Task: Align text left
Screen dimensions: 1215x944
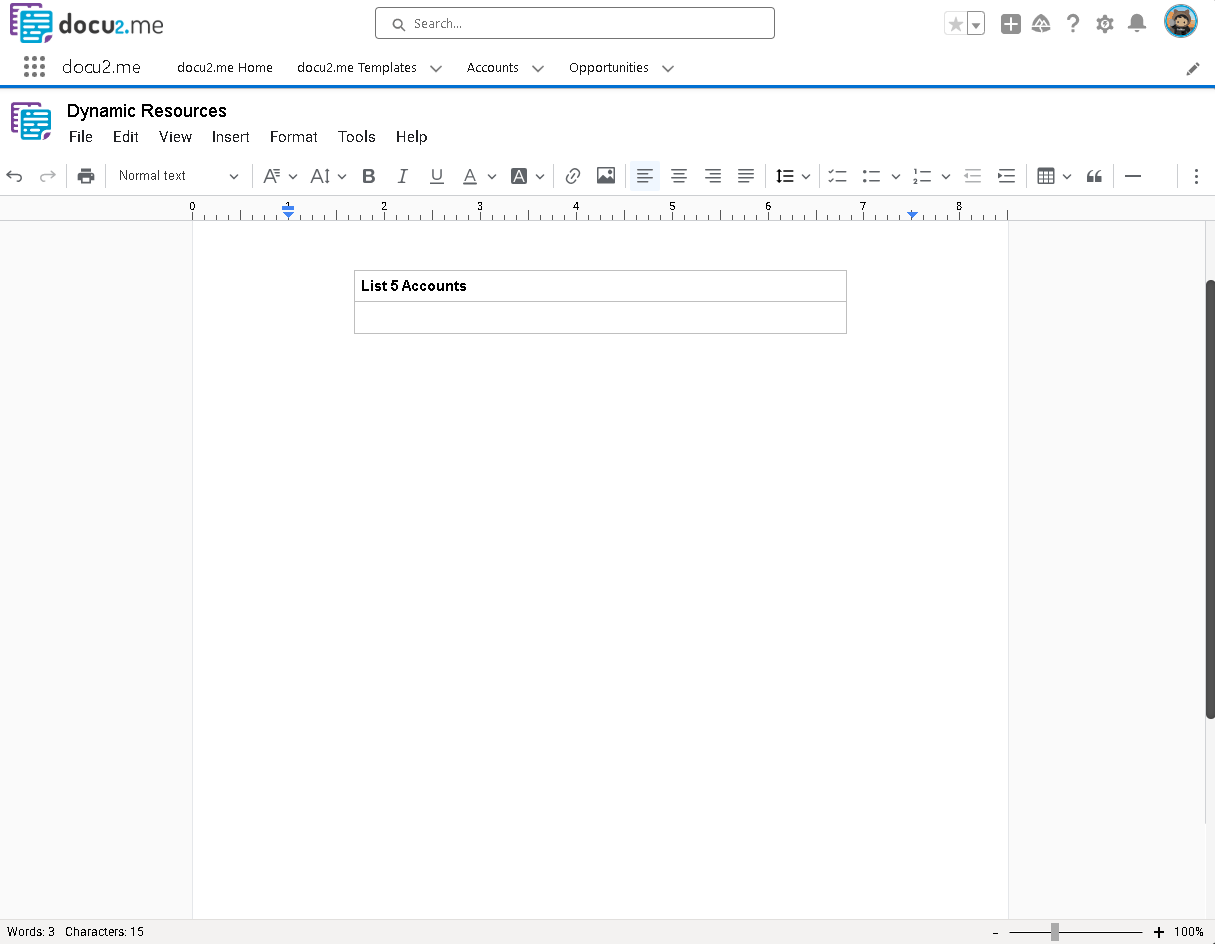Action: point(645,176)
